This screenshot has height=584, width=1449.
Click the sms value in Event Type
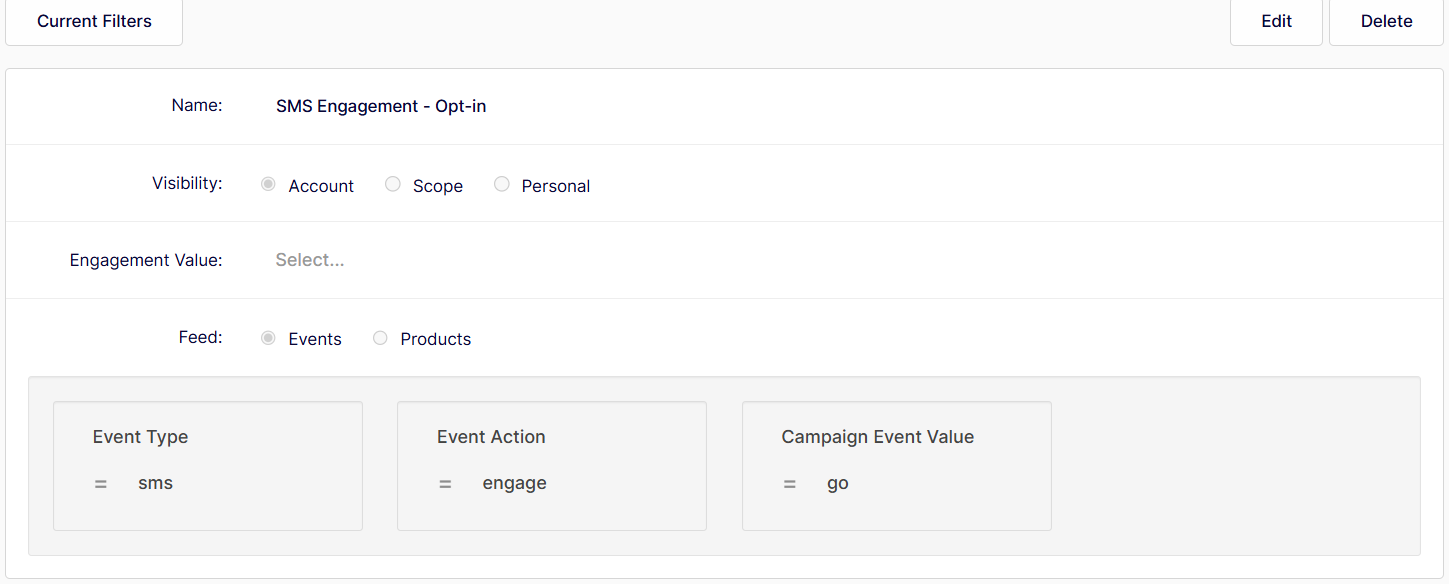coord(156,483)
